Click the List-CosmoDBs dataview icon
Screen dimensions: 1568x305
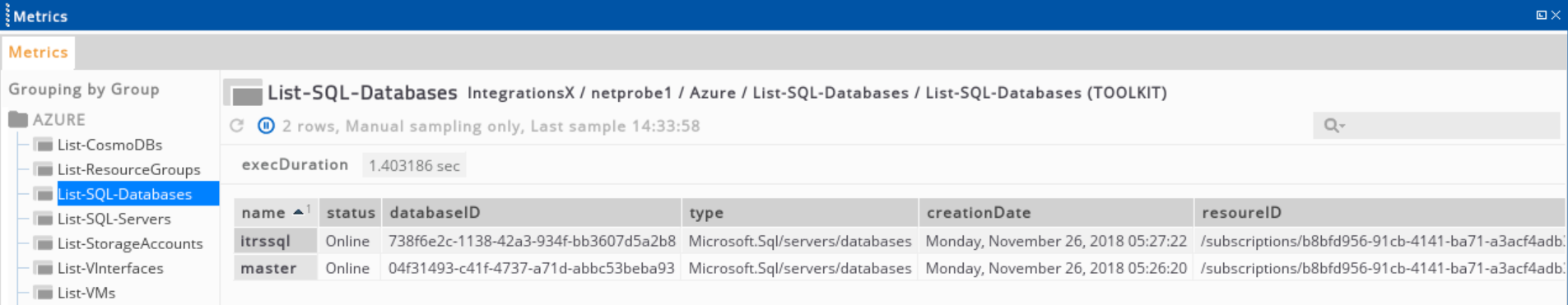click(x=44, y=146)
